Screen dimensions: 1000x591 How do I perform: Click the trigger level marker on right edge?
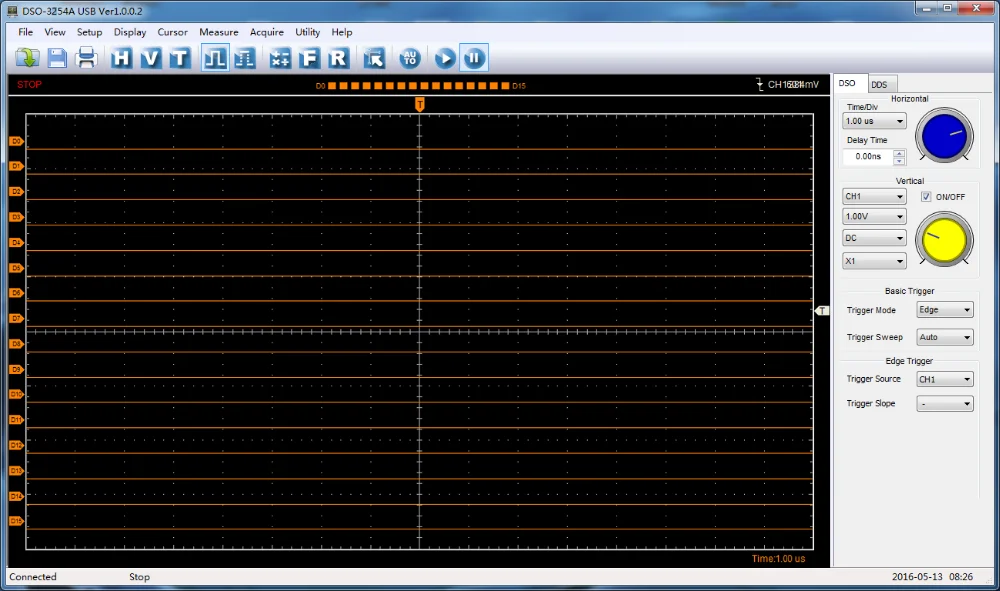[822, 310]
